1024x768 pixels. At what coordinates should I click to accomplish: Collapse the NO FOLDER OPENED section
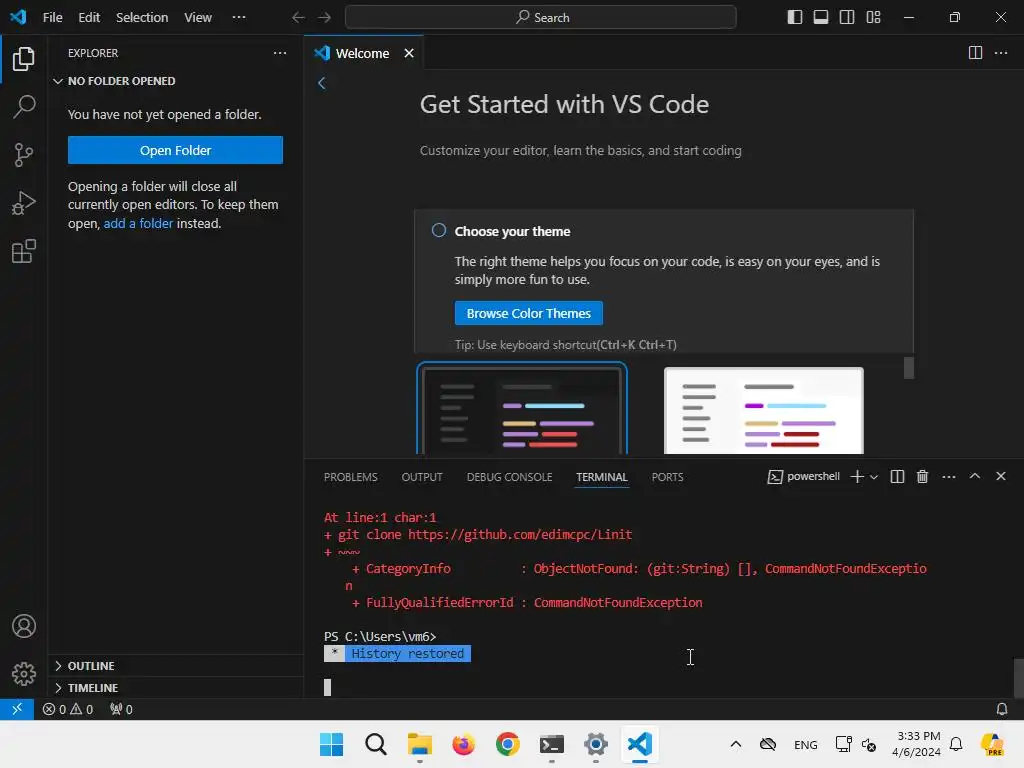[x=177, y=81]
